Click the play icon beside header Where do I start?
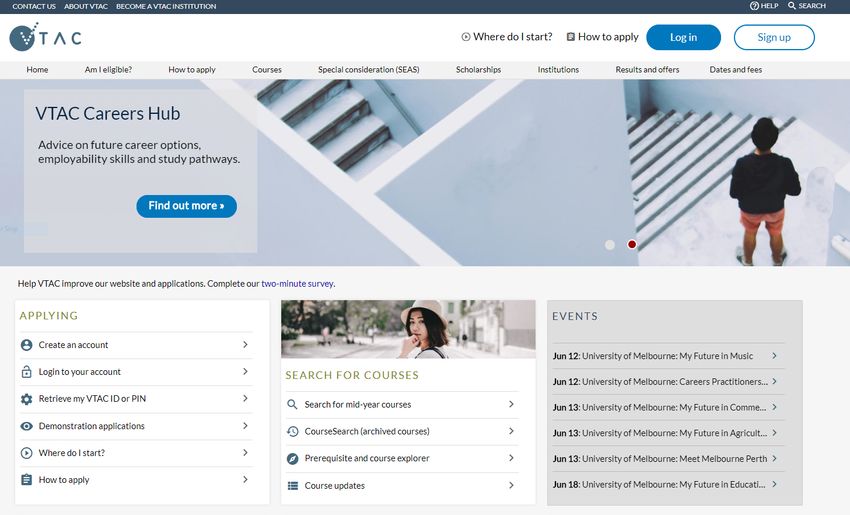Viewport: 850px width, 515px height. tap(466, 37)
